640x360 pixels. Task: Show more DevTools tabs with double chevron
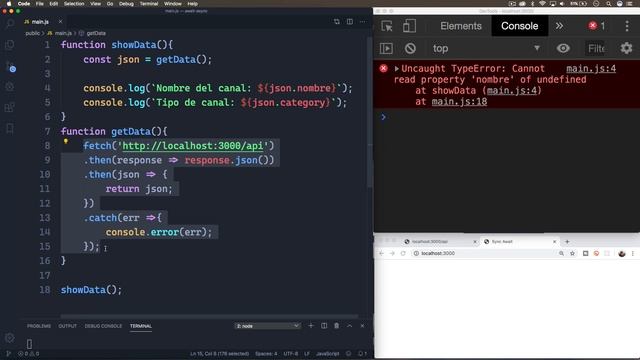coord(559,26)
